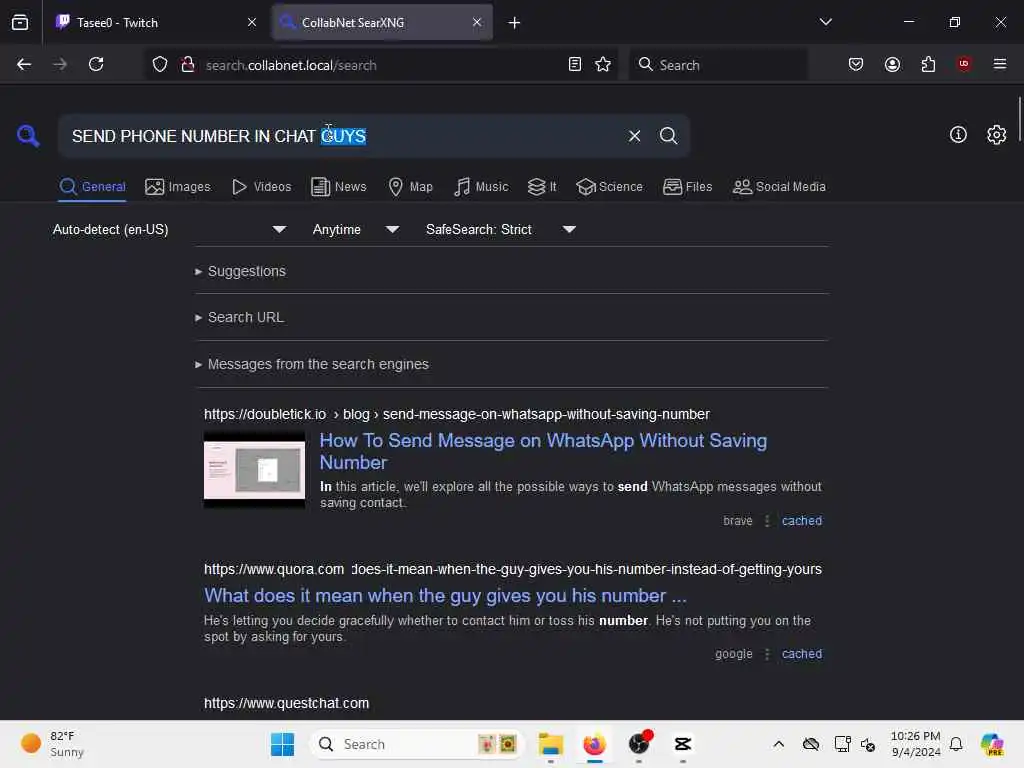Go back with the browser back arrow

pos(24,64)
